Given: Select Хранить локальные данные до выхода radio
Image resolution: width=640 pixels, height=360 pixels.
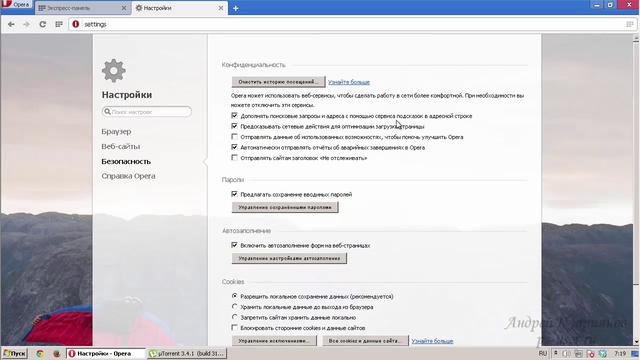Looking at the screenshot, I should tap(234, 307).
